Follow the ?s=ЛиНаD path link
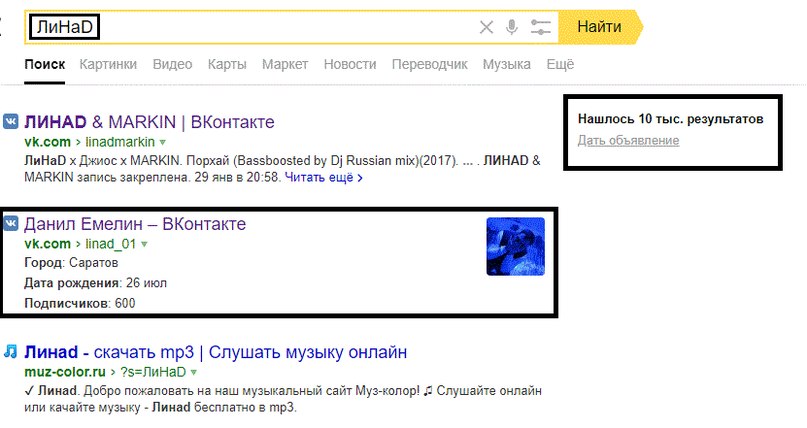Viewport: 807px width, 428px height. tap(153, 371)
